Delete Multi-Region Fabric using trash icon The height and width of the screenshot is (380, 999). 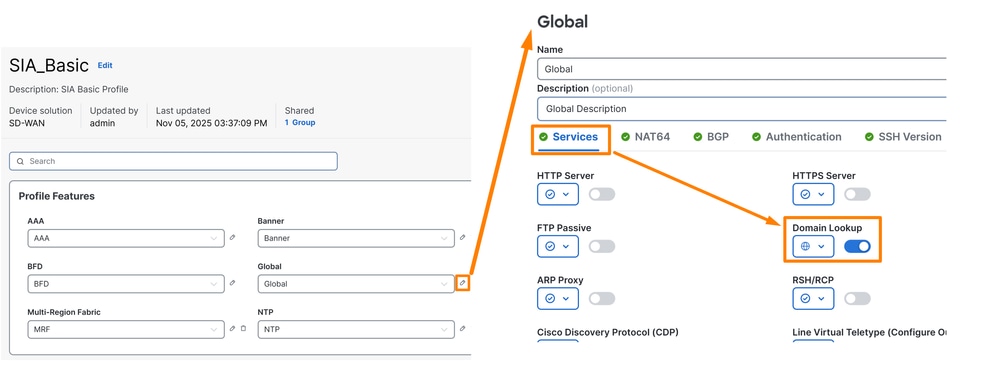(x=243, y=328)
